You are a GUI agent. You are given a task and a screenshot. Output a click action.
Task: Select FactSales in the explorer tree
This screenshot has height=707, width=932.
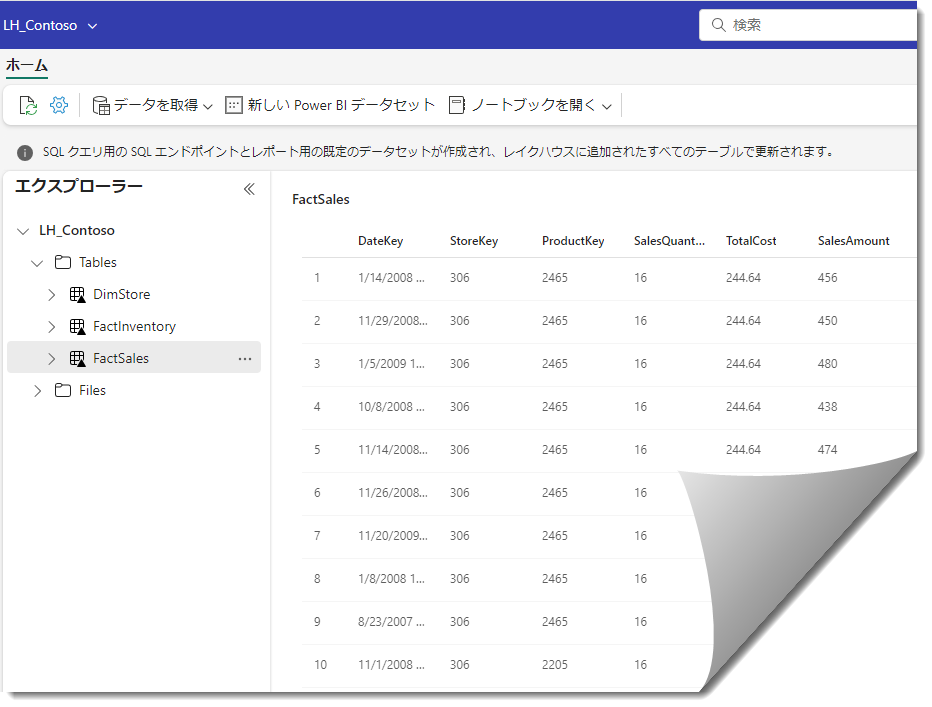click(121, 359)
